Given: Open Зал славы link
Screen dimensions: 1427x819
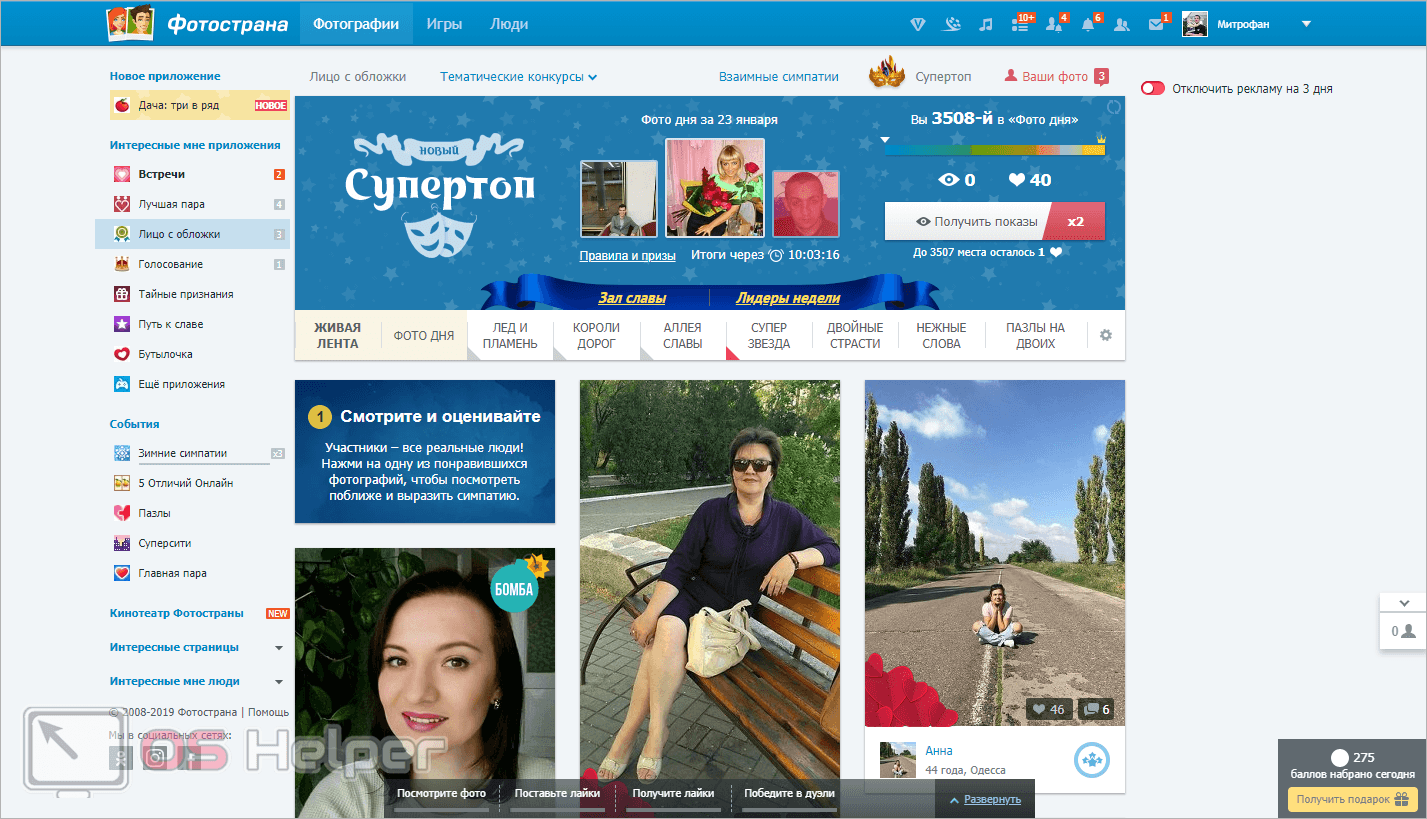Looking at the screenshot, I should pyautogui.click(x=632, y=298).
